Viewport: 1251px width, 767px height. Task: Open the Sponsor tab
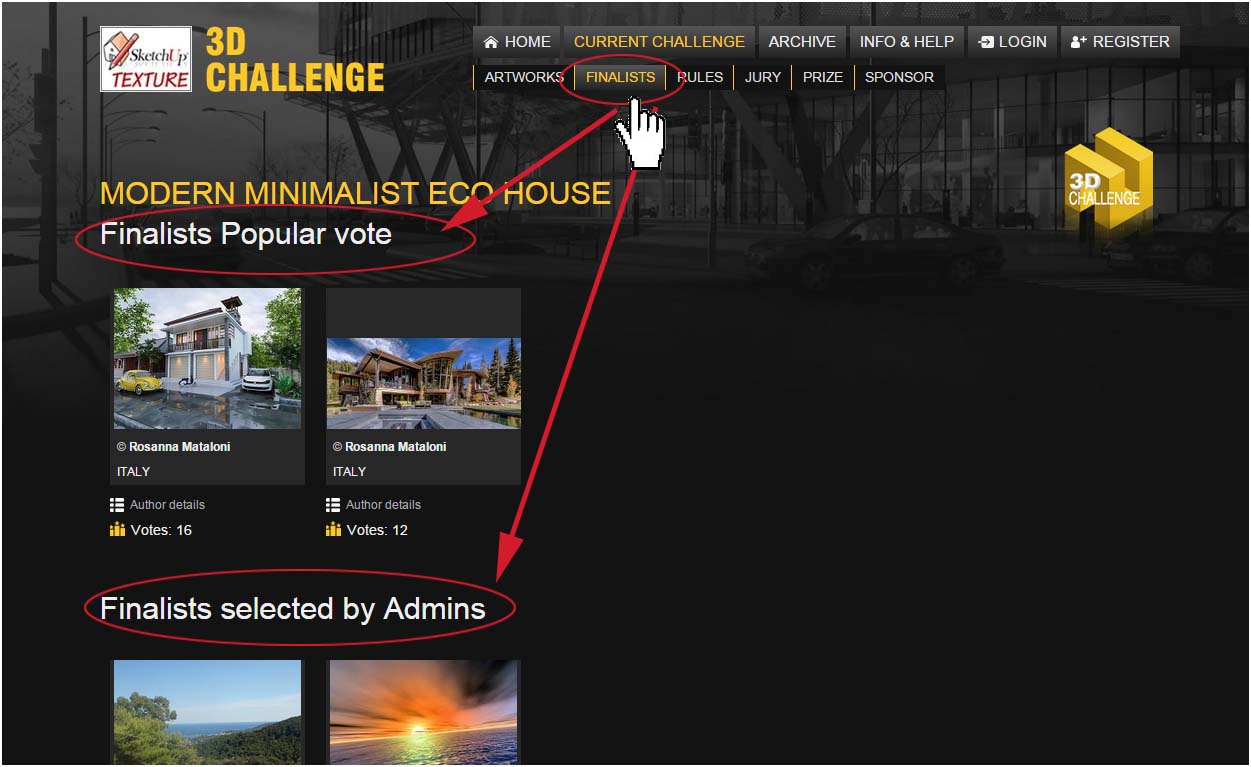tap(899, 77)
